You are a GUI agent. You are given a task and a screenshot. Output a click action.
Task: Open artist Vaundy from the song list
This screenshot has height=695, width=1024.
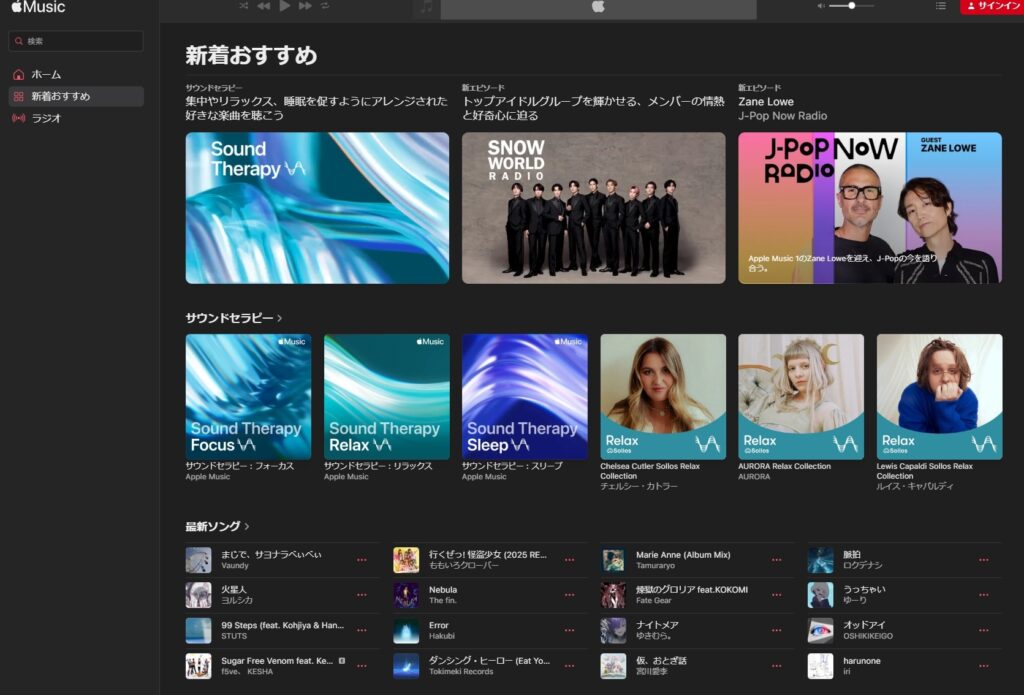tap(234, 566)
